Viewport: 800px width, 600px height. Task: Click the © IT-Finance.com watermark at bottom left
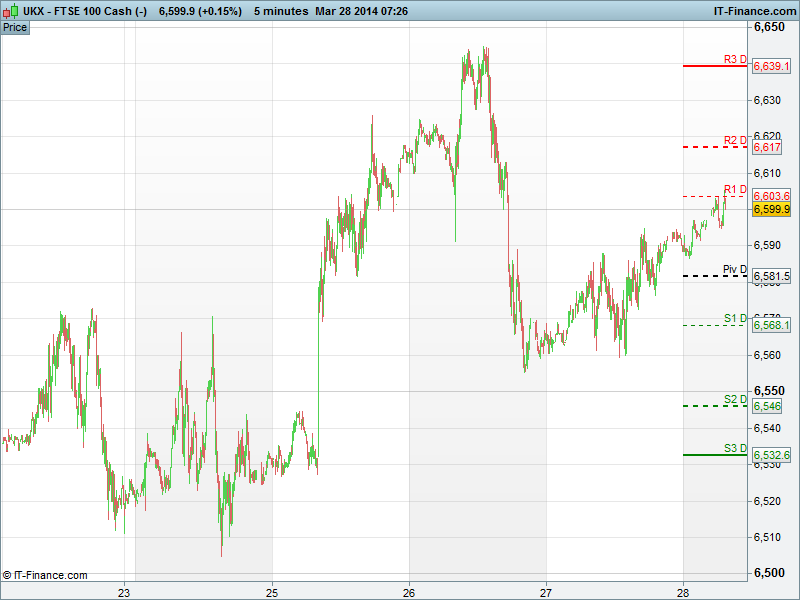tap(45, 575)
